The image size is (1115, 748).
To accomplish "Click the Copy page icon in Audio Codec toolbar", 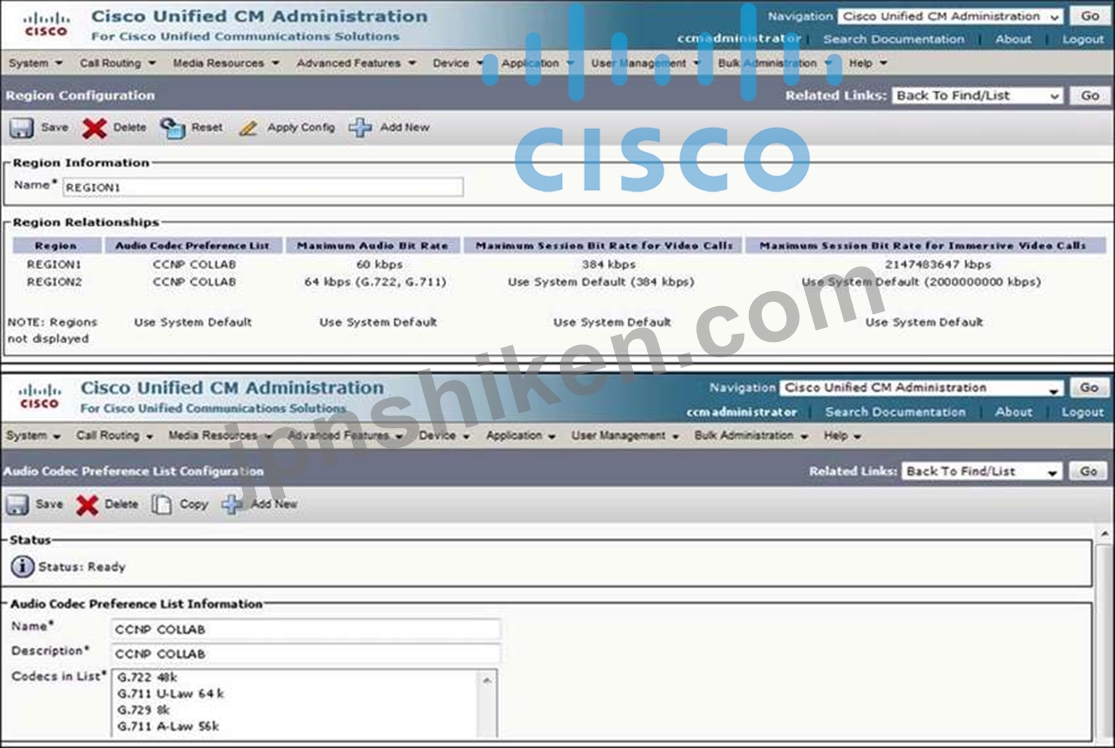I will tap(161, 504).
